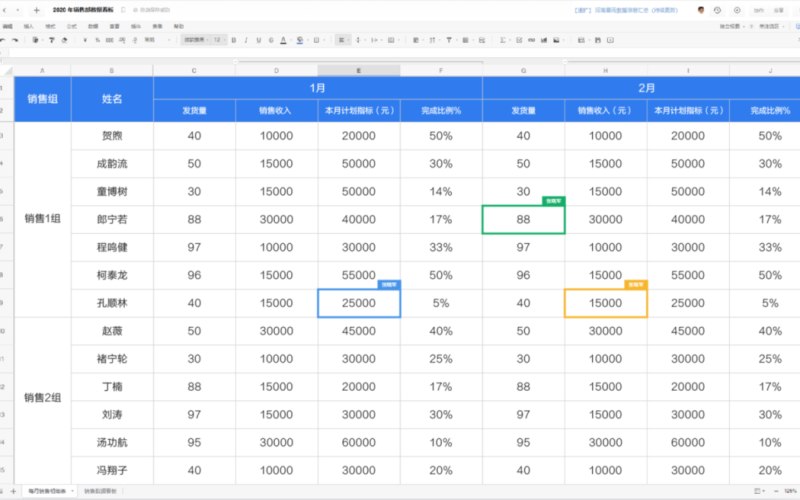Screen dimensions: 800x500
Task: Add a new sheet at the bottom
Action: pyautogui.click(x=13, y=491)
